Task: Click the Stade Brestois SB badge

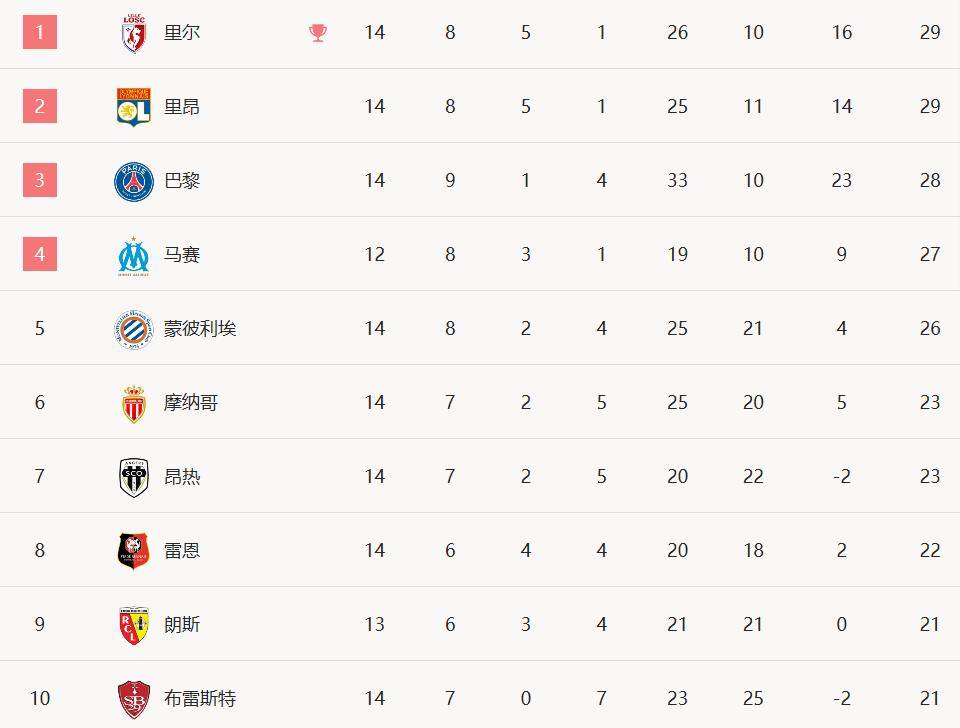Action: pyautogui.click(x=133, y=699)
